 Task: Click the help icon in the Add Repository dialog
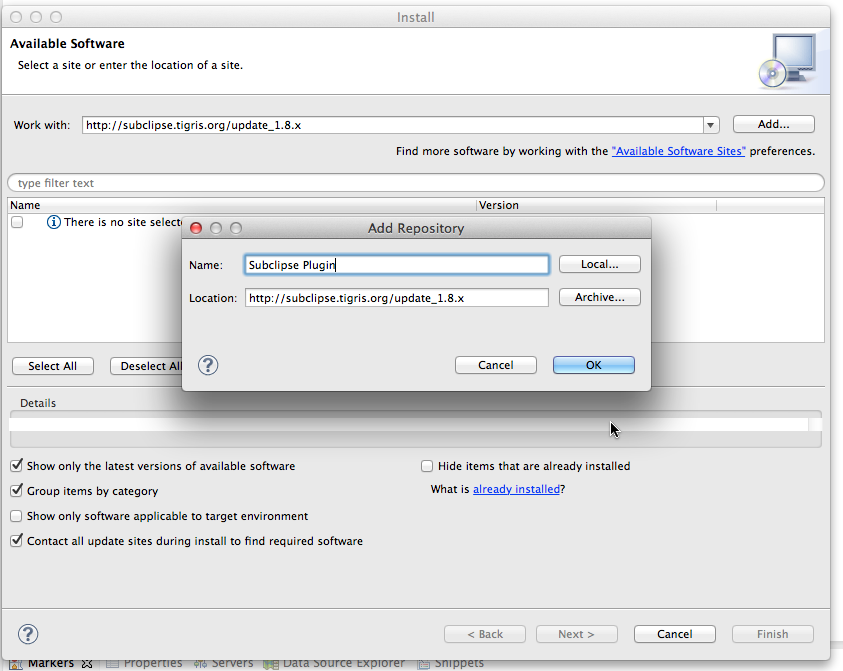tap(207, 365)
